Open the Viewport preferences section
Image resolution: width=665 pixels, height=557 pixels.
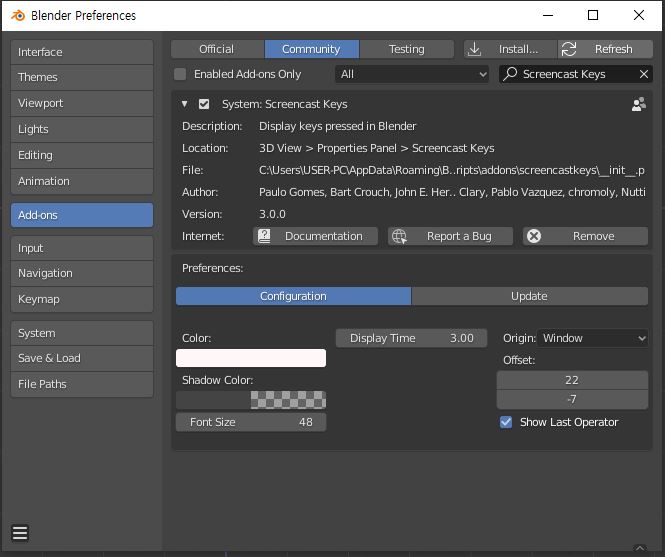tap(82, 103)
